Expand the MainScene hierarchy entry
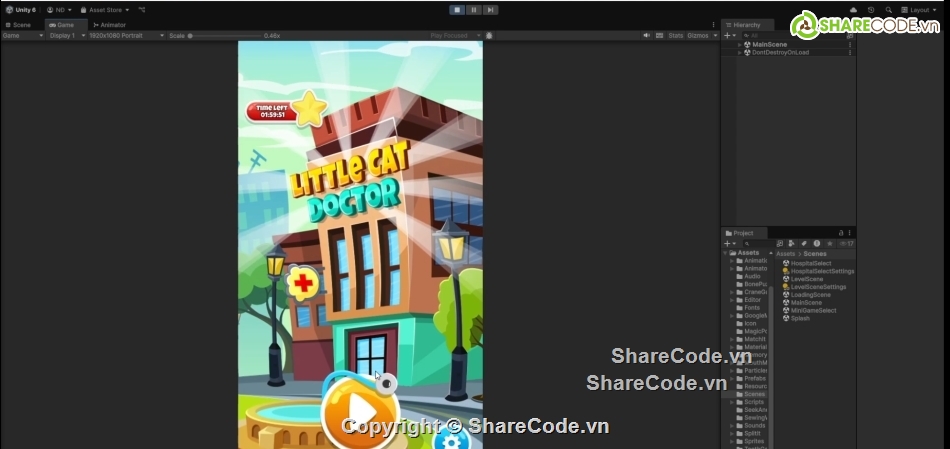This screenshot has height=449, width=950. 740,45
